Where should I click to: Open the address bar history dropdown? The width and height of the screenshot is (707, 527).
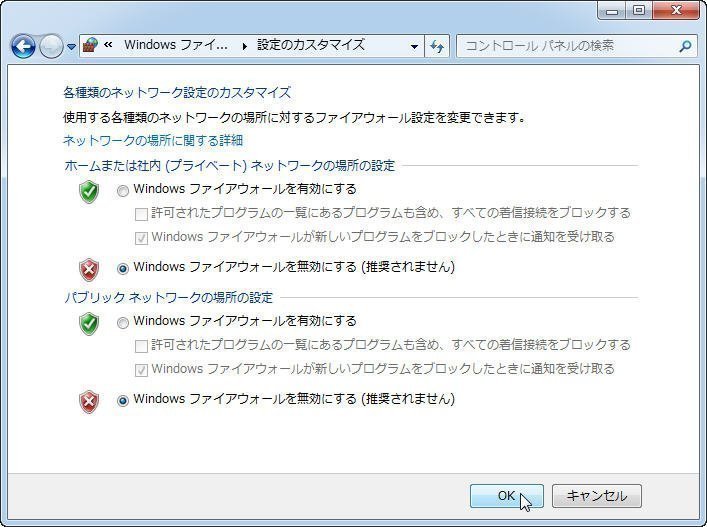pos(414,46)
